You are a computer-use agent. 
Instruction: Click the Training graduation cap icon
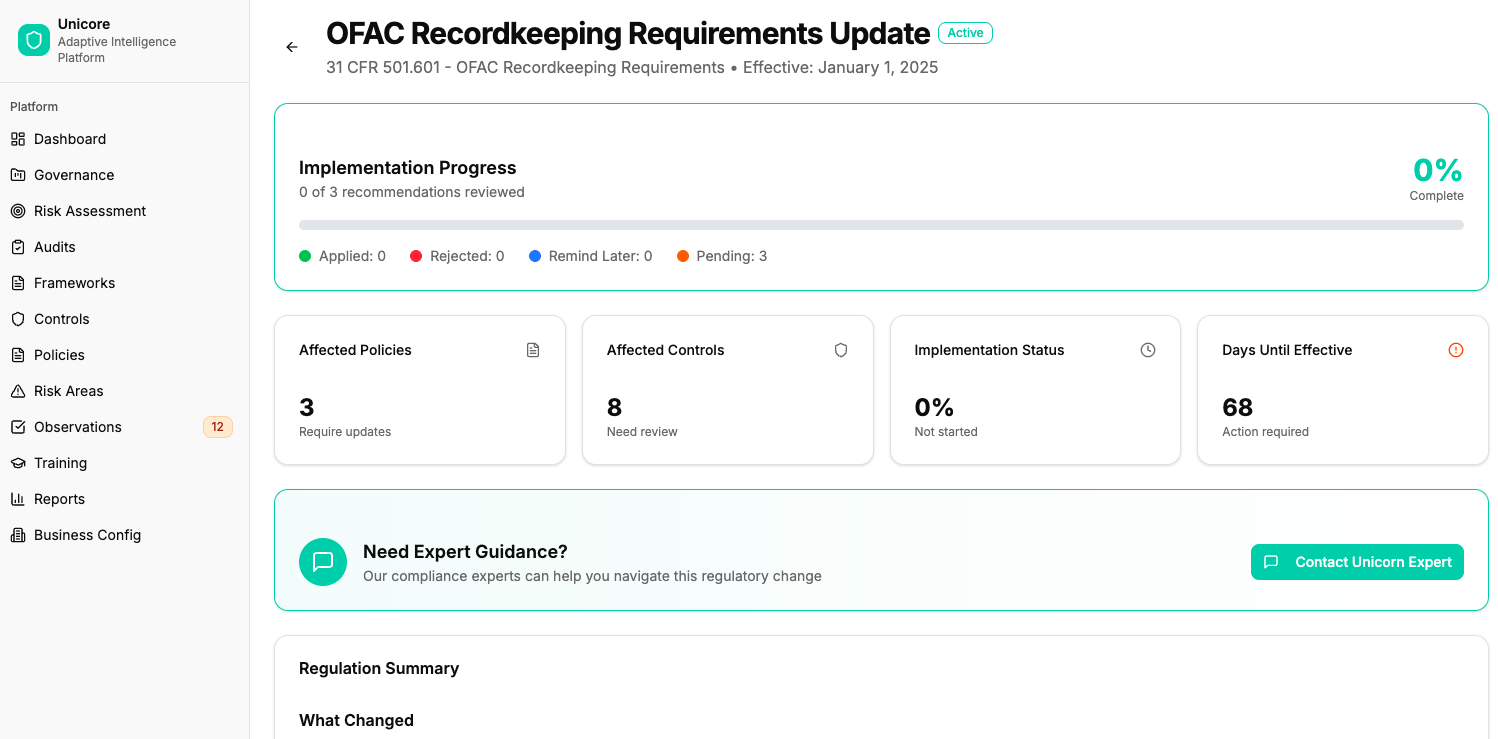[x=18, y=463]
